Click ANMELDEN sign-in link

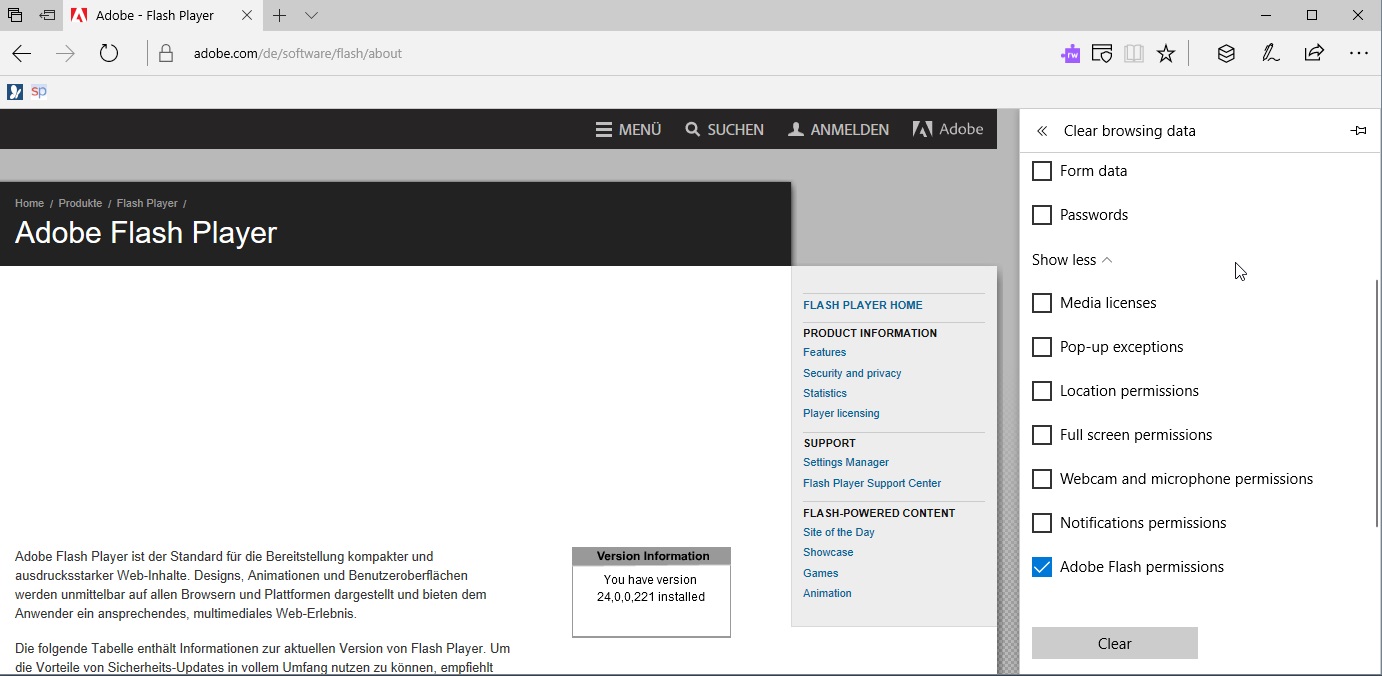(838, 130)
